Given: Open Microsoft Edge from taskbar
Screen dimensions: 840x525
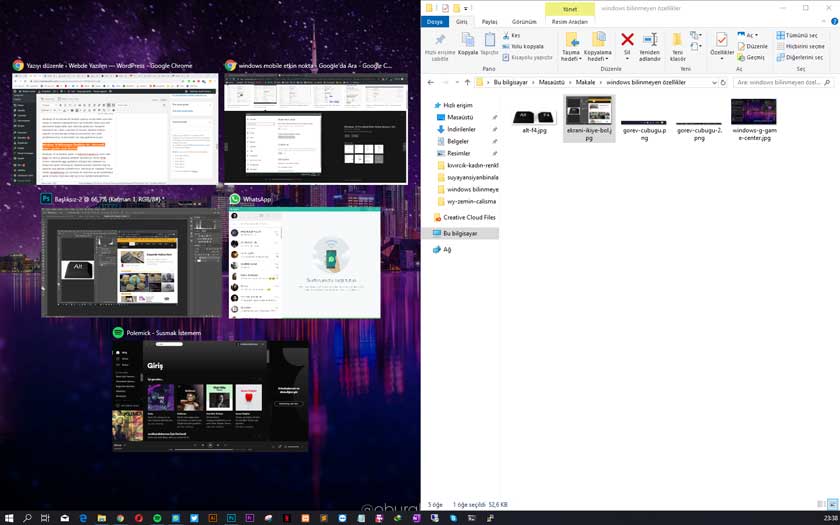Looking at the screenshot, I should point(83,518).
